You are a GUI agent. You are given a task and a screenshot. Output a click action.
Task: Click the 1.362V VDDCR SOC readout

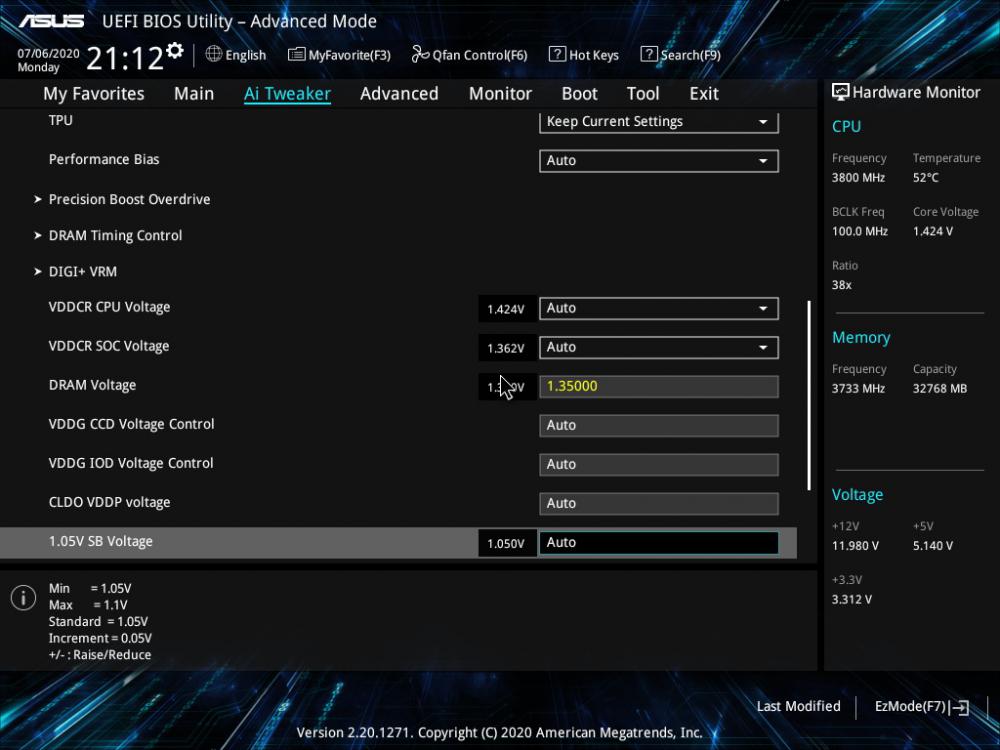click(506, 348)
